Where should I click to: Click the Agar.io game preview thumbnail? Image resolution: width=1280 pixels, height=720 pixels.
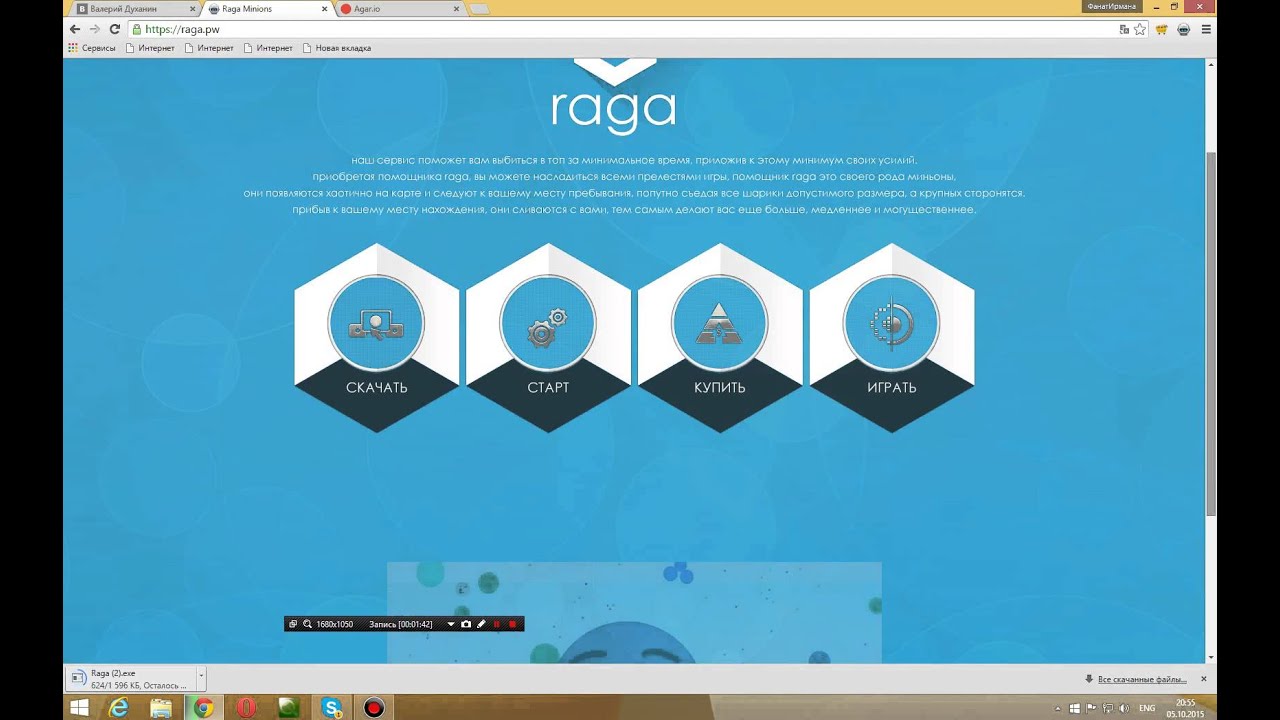pos(634,612)
